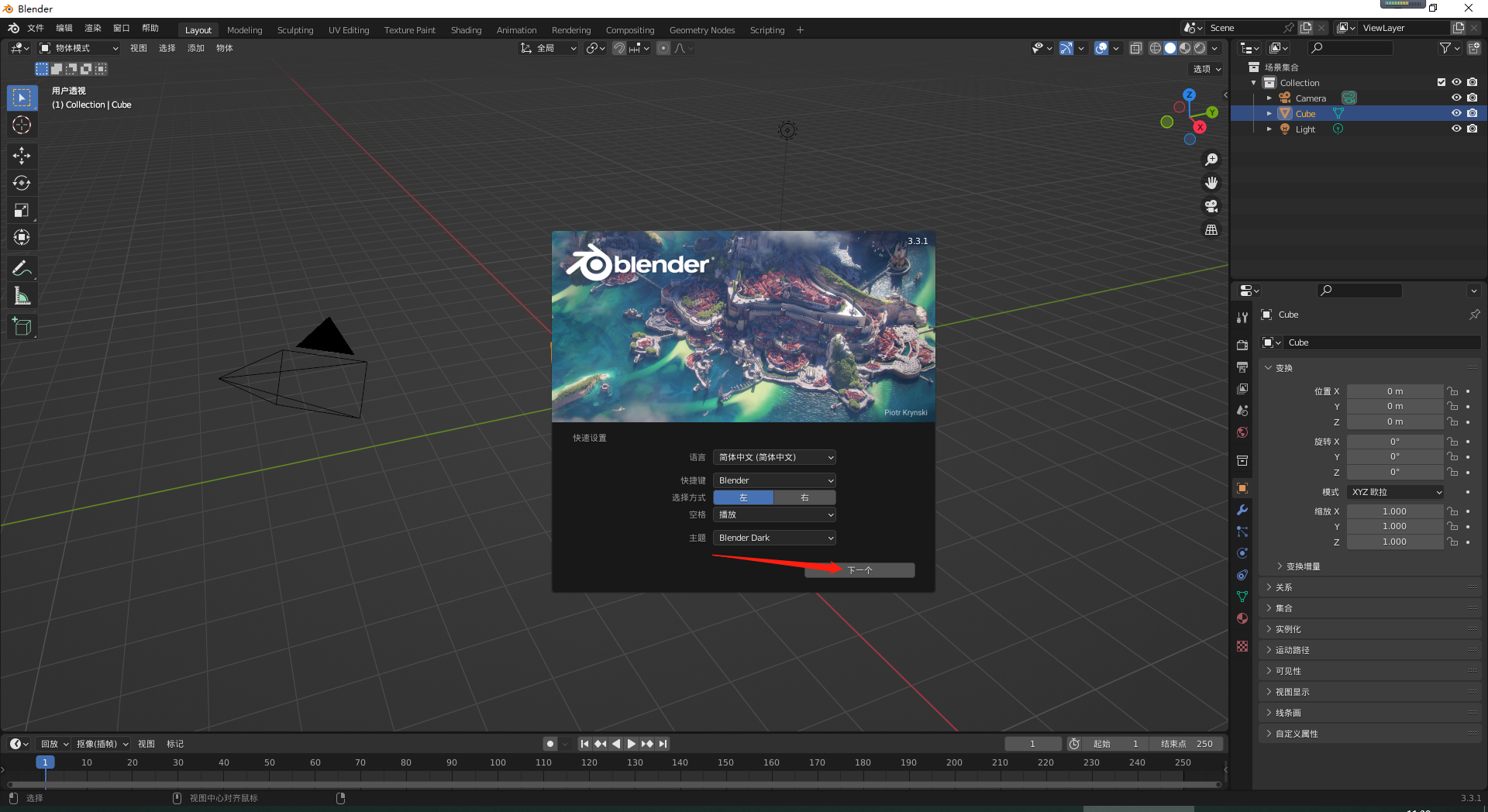The height and width of the screenshot is (812, 1488).
Task: Open the View Layer properties tab
Action: (1242, 388)
